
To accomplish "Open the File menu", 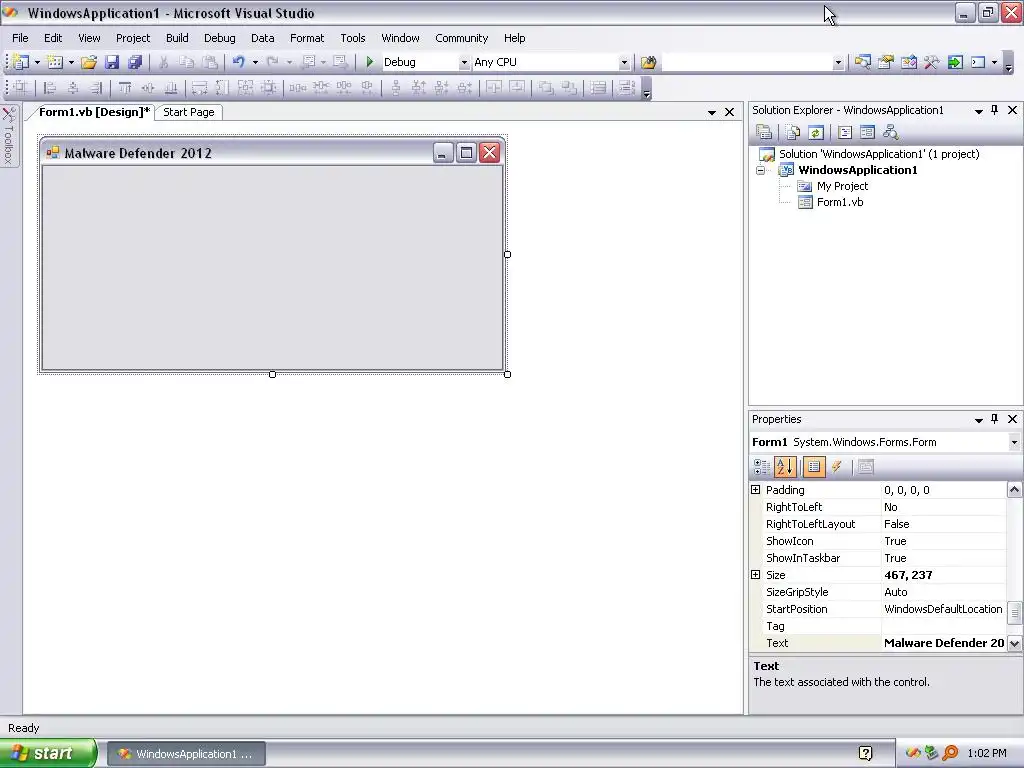I will [20, 38].
